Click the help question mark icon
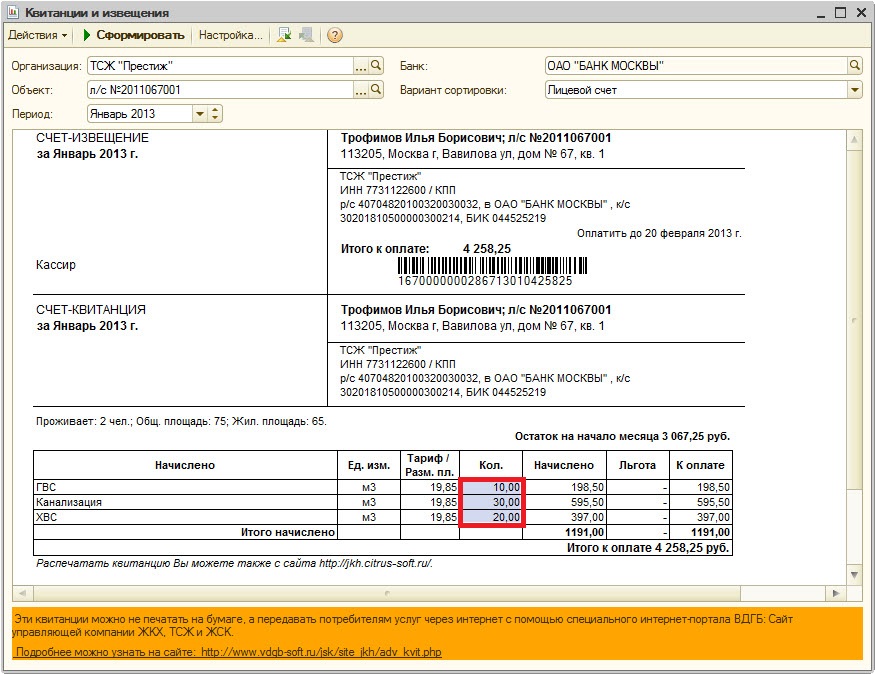The height and width of the screenshot is (674, 875). pos(334,35)
